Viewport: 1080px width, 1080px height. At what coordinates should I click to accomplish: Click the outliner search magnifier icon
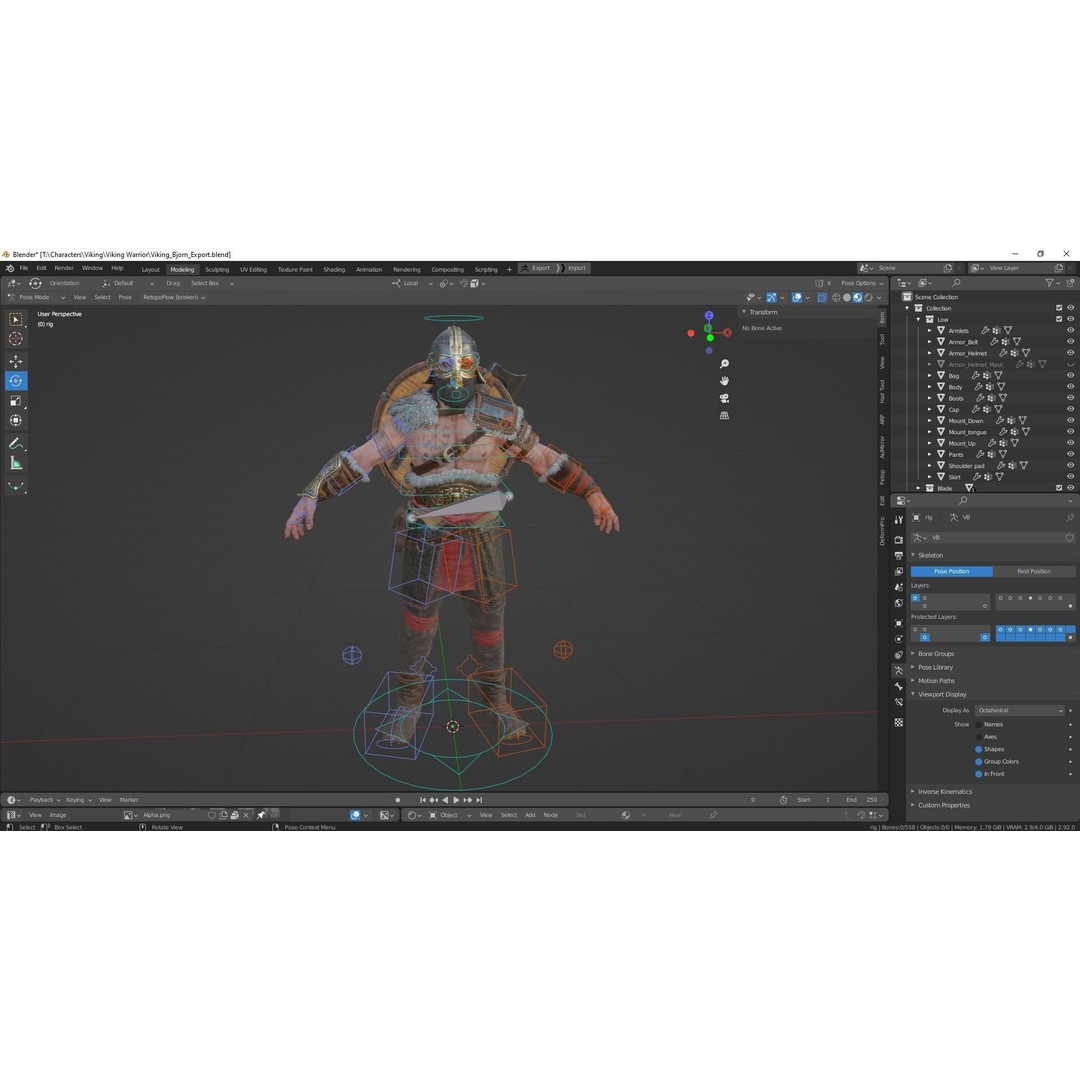(x=956, y=283)
